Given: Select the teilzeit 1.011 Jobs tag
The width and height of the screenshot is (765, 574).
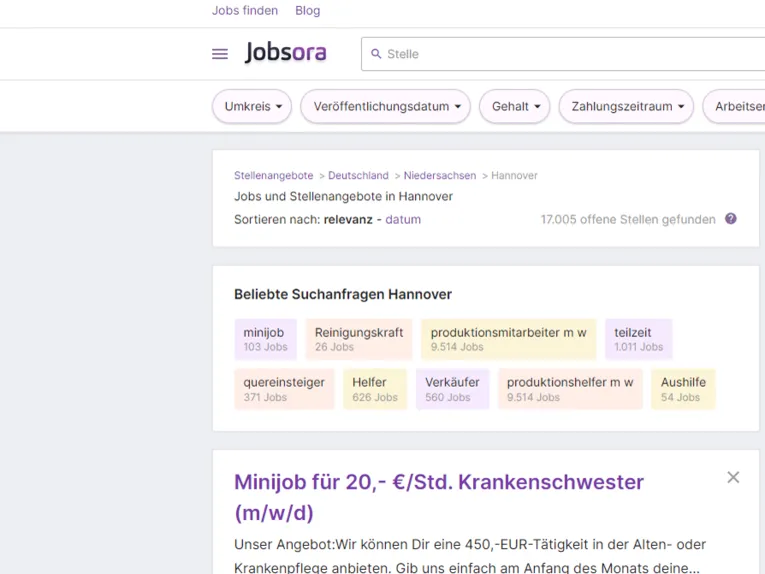Looking at the screenshot, I should [639, 339].
